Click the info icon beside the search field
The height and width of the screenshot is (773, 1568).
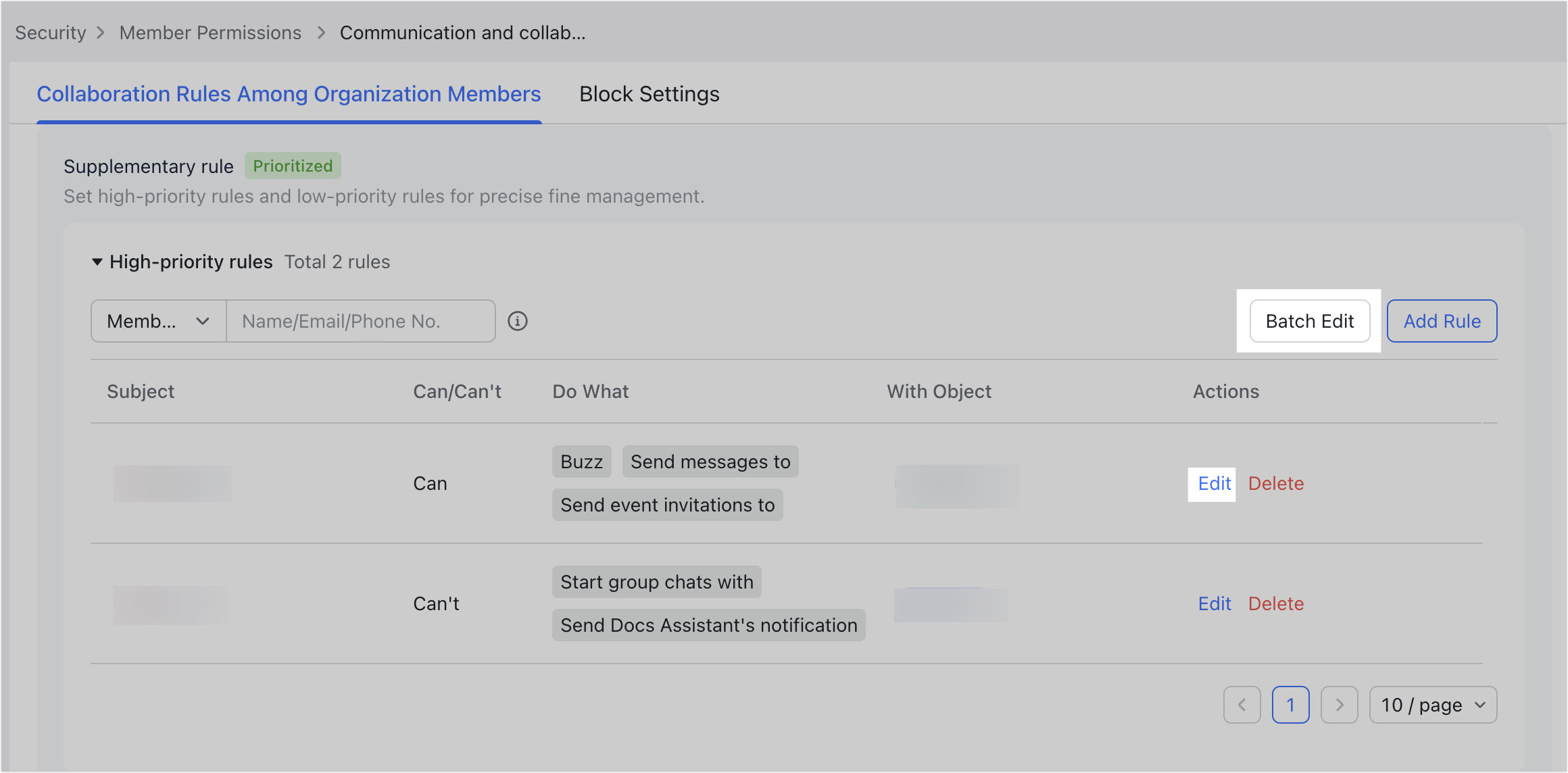click(518, 321)
